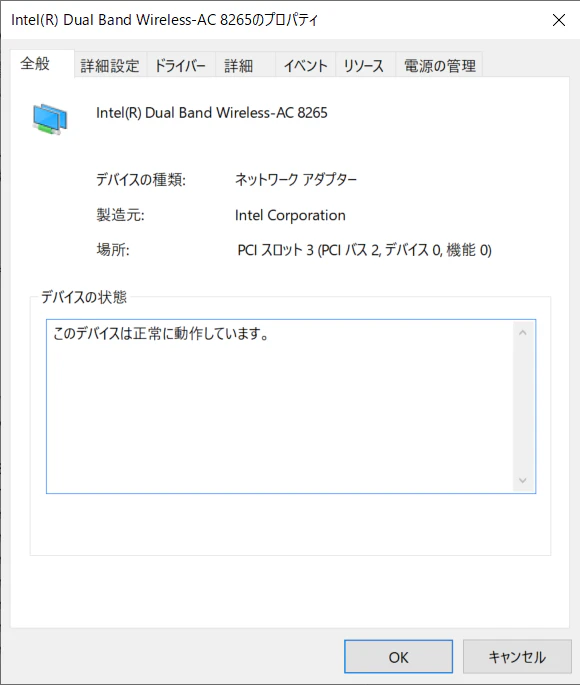Close the properties dialog window
Image resolution: width=580 pixels, height=685 pixels.
(559, 20)
